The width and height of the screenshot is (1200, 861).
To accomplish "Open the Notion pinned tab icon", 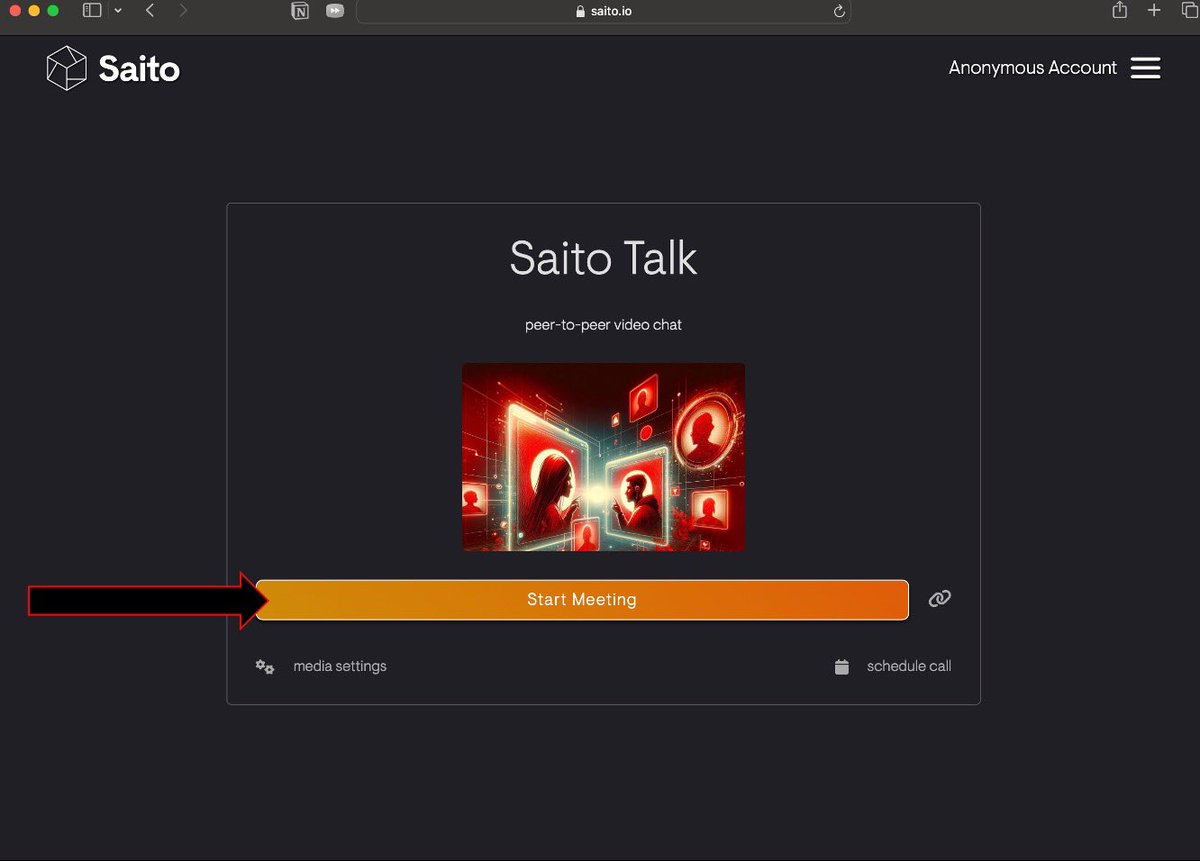I will pyautogui.click(x=299, y=11).
